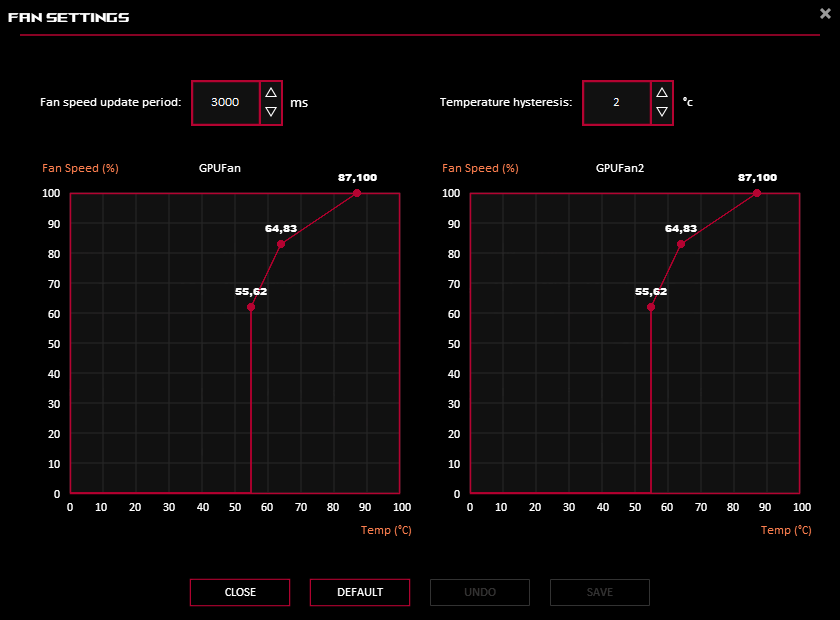Increase temperature hysteresis with up arrow

tap(662, 93)
